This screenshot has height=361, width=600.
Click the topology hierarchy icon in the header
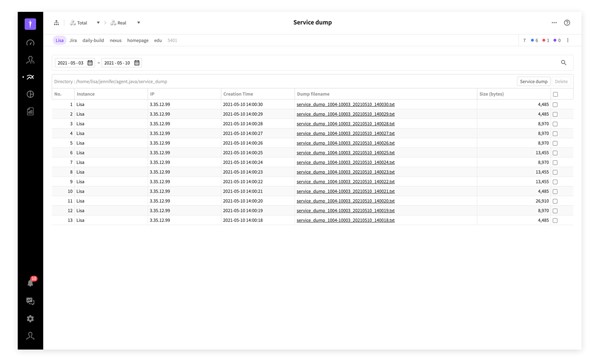point(56,23)
